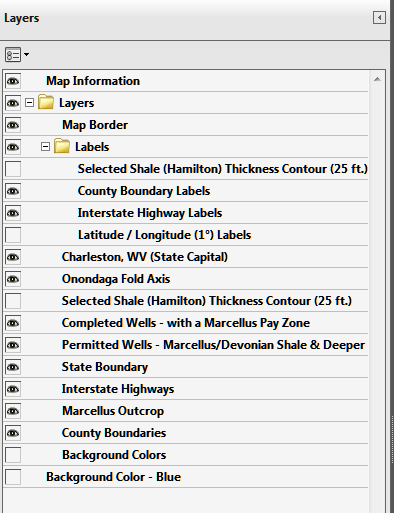
Task: Hide the State Boundary layer
Action: (x=13, y=367)
